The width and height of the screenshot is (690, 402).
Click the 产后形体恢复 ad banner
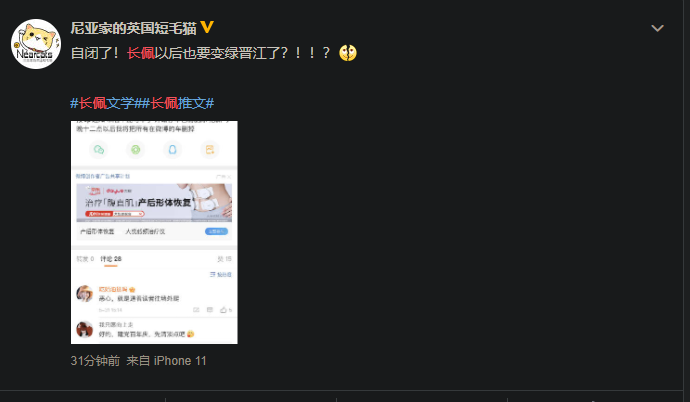tap(154, 203)
